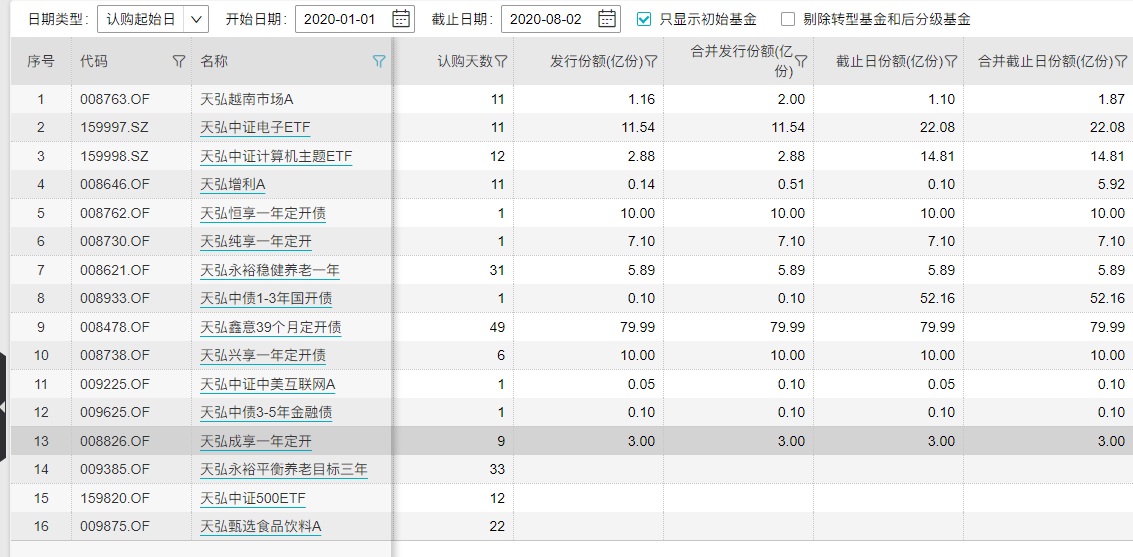Click 截止日份额 value 52.16 in row 8

click(937, 298)
